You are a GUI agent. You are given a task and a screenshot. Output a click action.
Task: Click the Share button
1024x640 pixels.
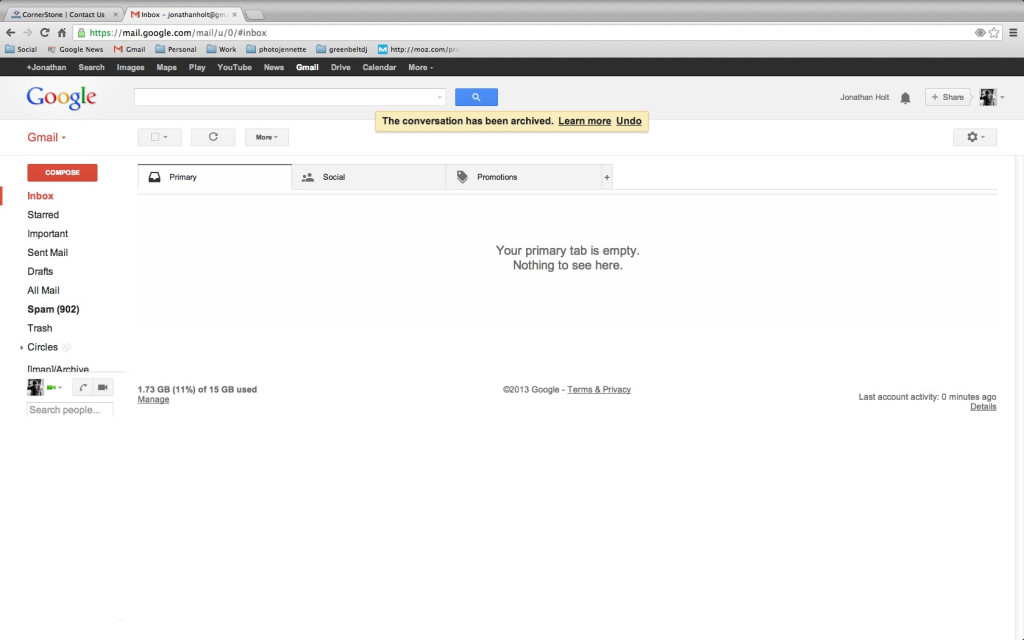948,97
